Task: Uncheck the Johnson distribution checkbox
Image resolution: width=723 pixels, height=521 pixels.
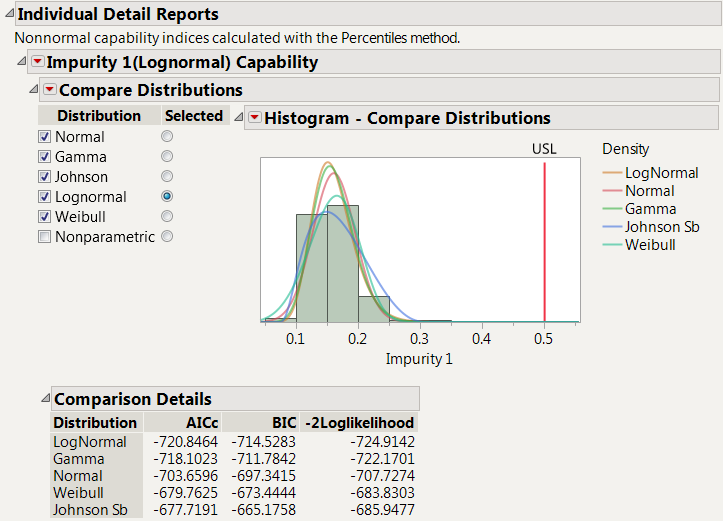Action: (44, 177)
